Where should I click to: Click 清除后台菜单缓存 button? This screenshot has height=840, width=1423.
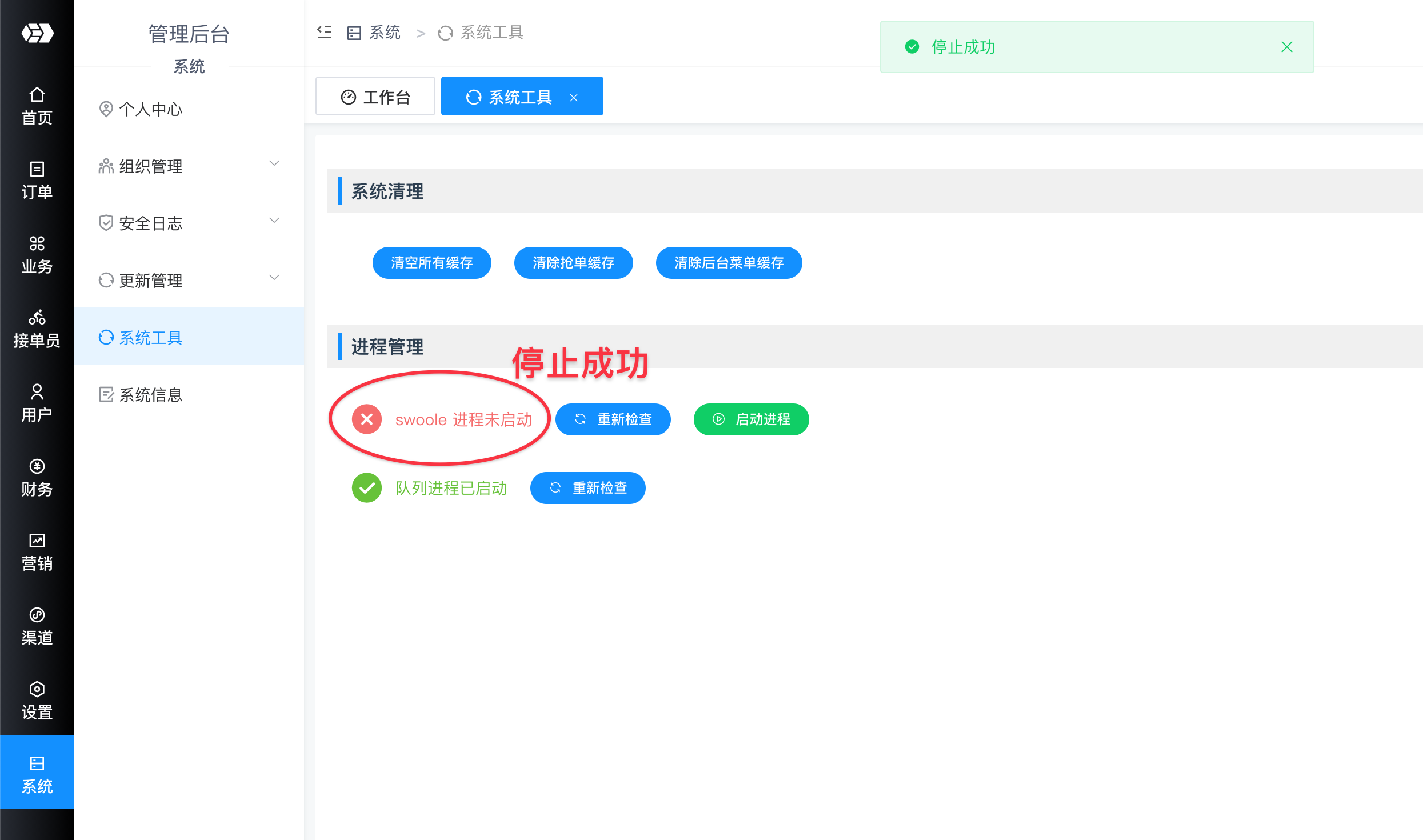coord(729,263)
